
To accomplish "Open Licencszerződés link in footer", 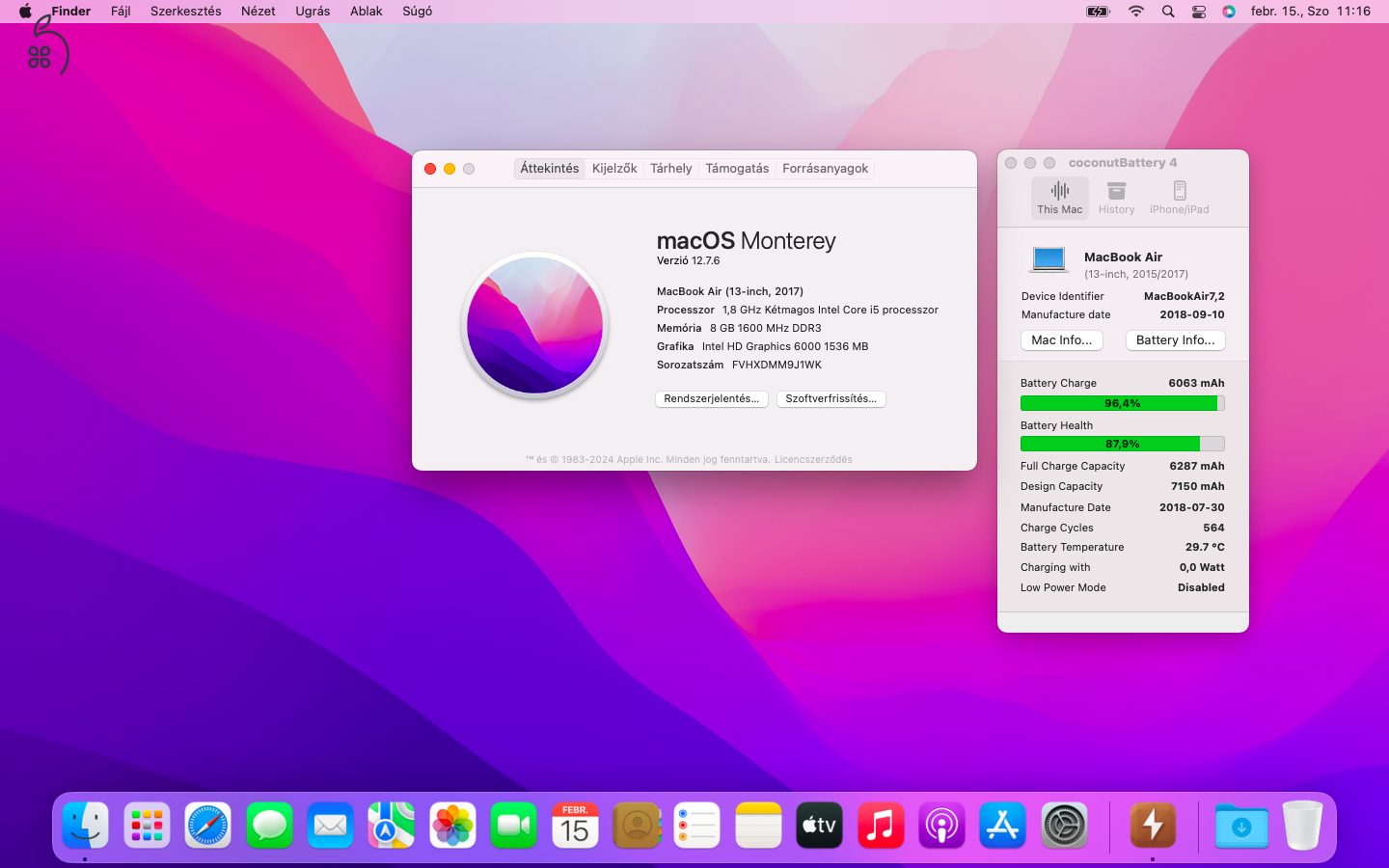I will coord(813,459).
